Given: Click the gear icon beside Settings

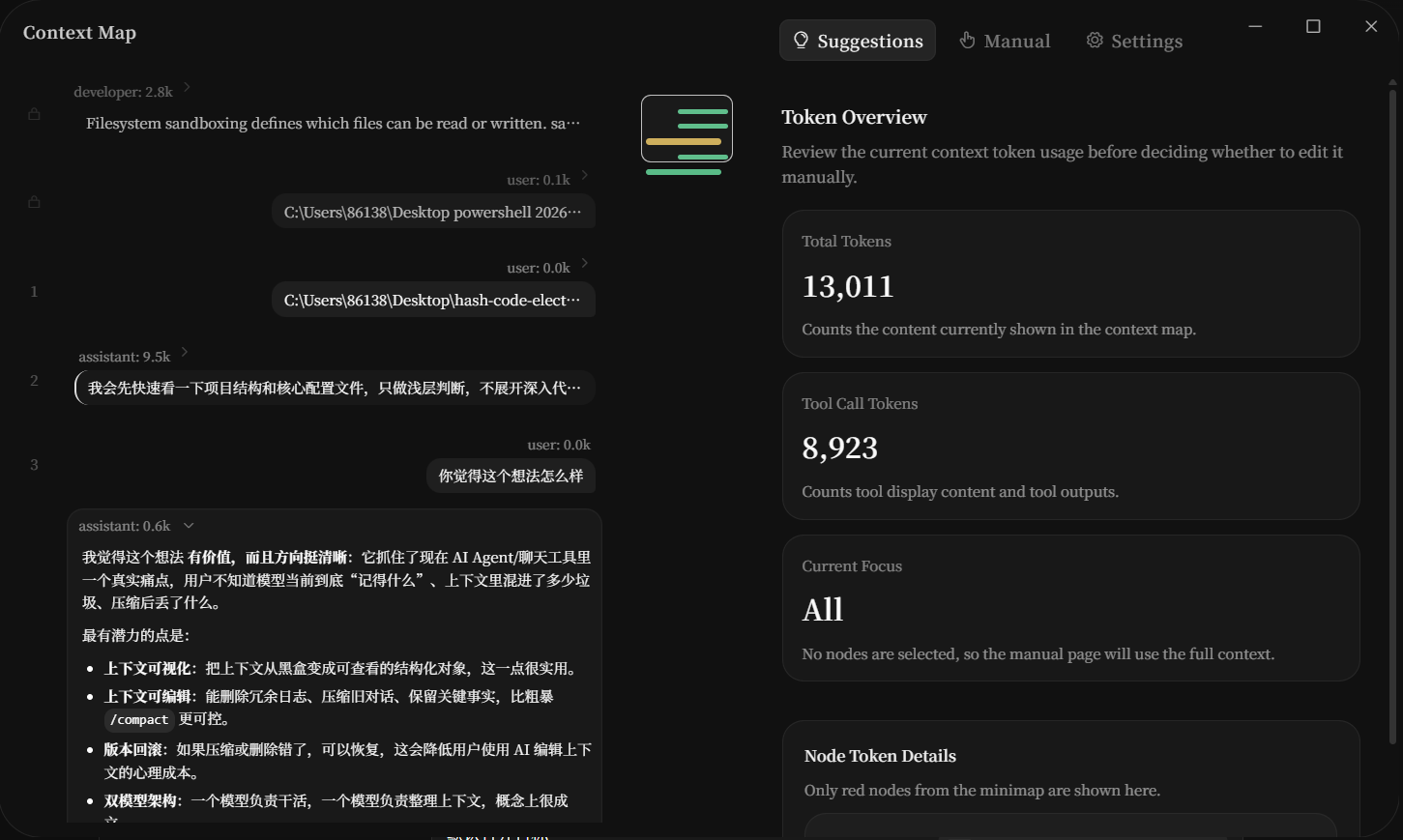Looking at the screenshot, I should pyautogui.click(x=1095, y=40).
